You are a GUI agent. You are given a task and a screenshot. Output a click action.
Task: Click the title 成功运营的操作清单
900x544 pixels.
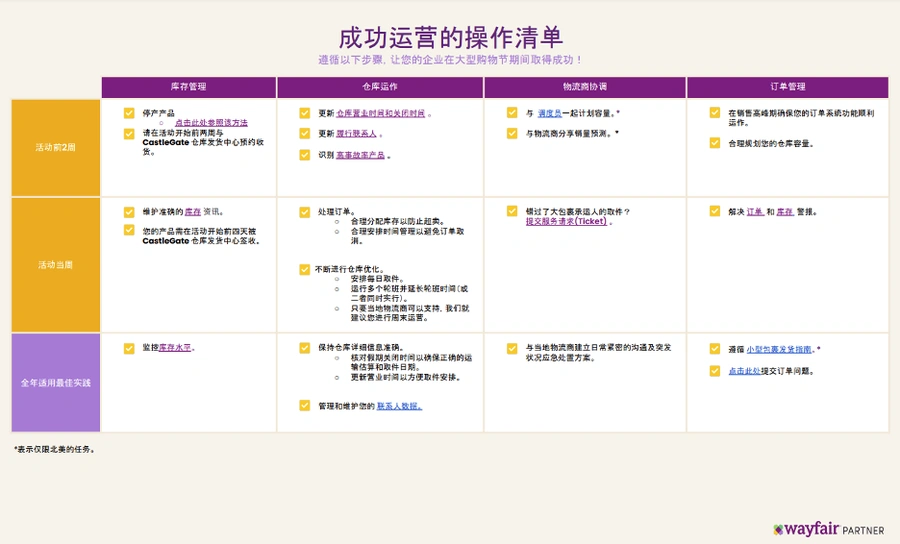451,38
